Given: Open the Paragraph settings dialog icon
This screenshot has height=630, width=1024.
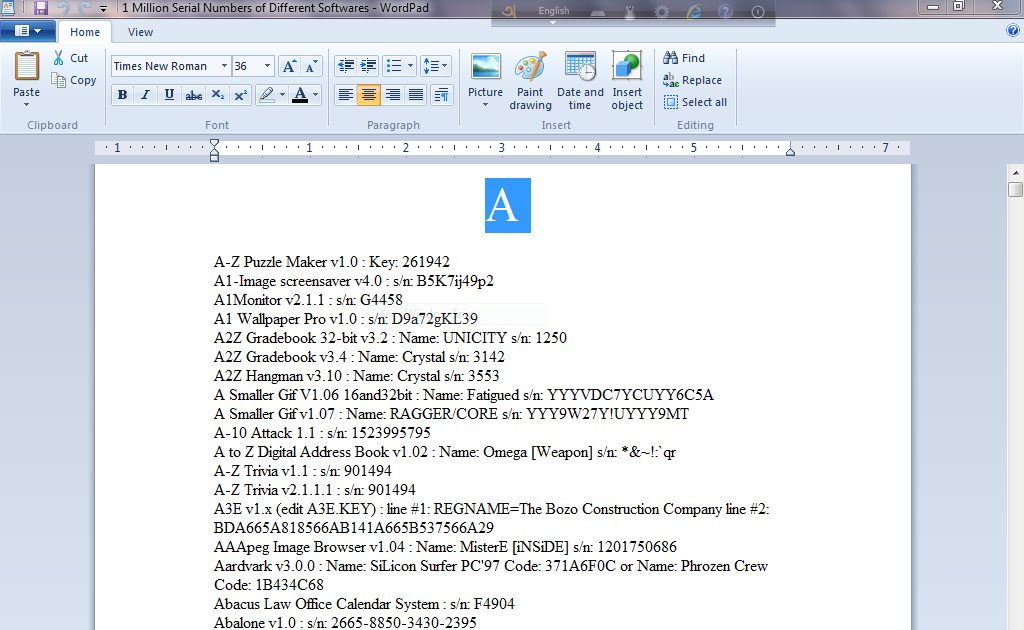Looking at the screenshot, I should (441, 95).
